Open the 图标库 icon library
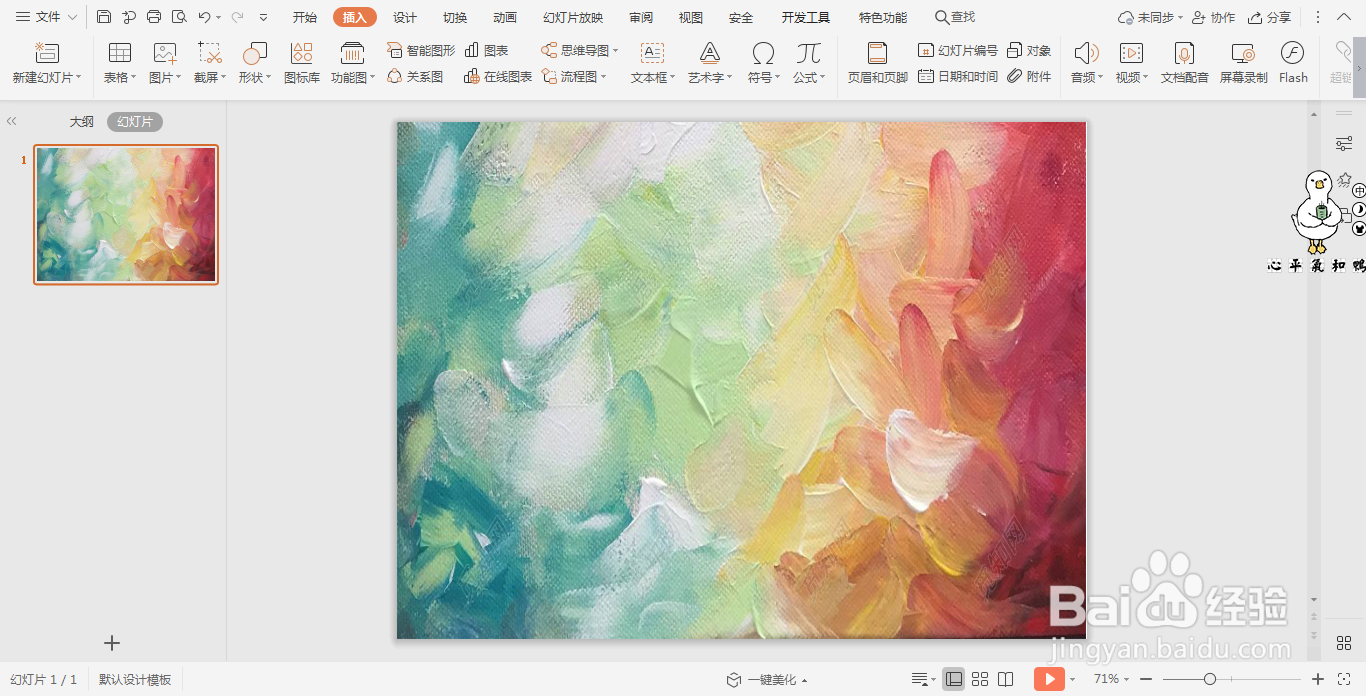This screenshot has width=1366, height=696. click(302, 63)
